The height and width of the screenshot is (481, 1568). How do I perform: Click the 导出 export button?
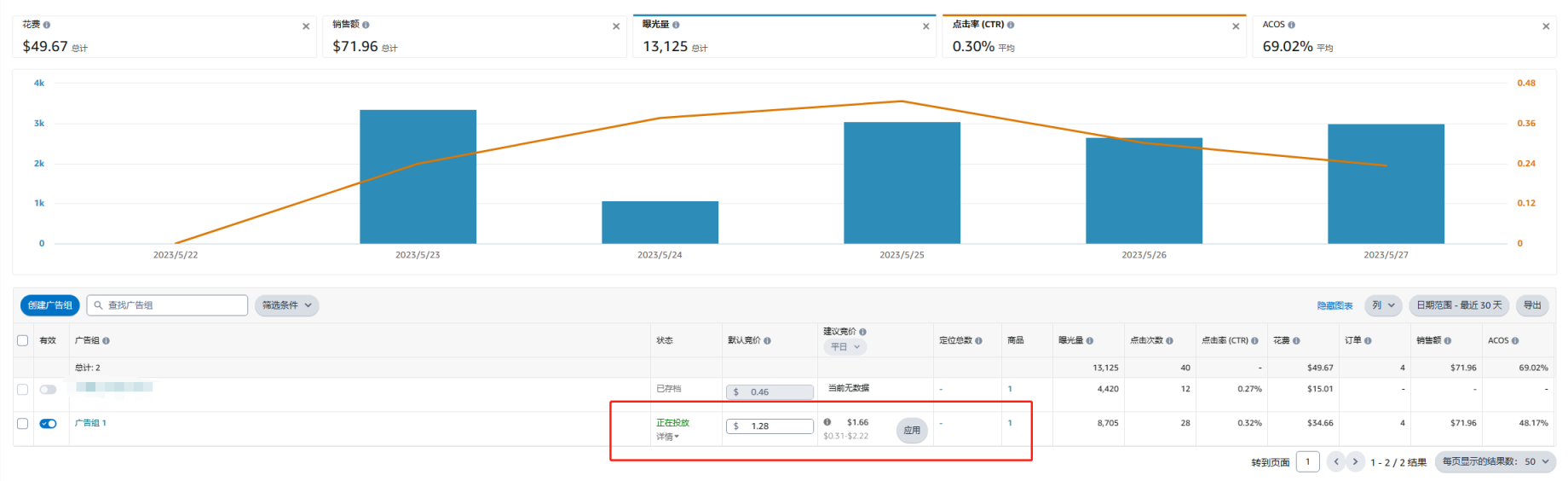tap(1532, 305)
